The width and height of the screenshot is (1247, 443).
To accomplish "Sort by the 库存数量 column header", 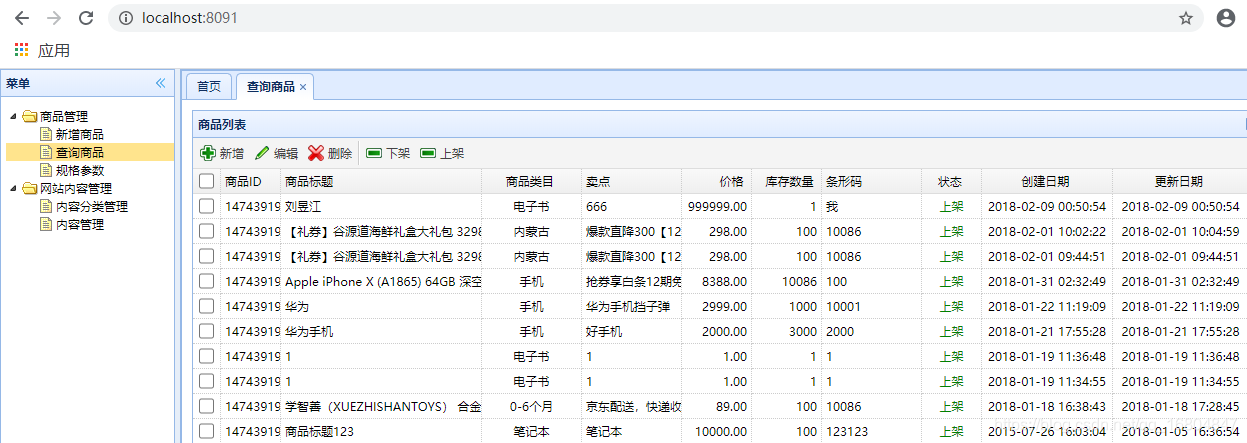I will point(786,181).
